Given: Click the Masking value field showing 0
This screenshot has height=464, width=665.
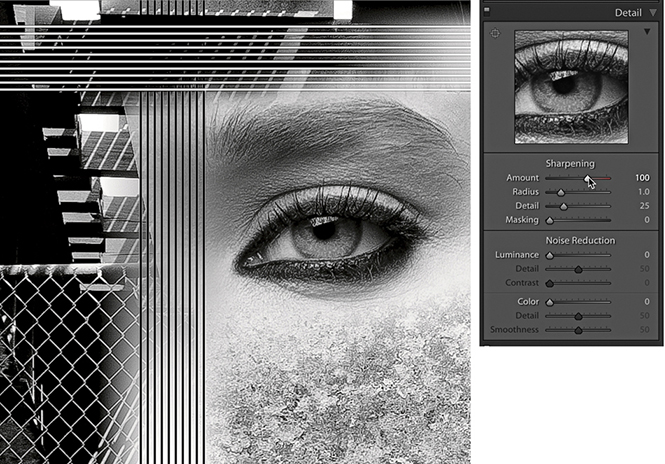Looking at the screenshot, I should pos(647,220).
